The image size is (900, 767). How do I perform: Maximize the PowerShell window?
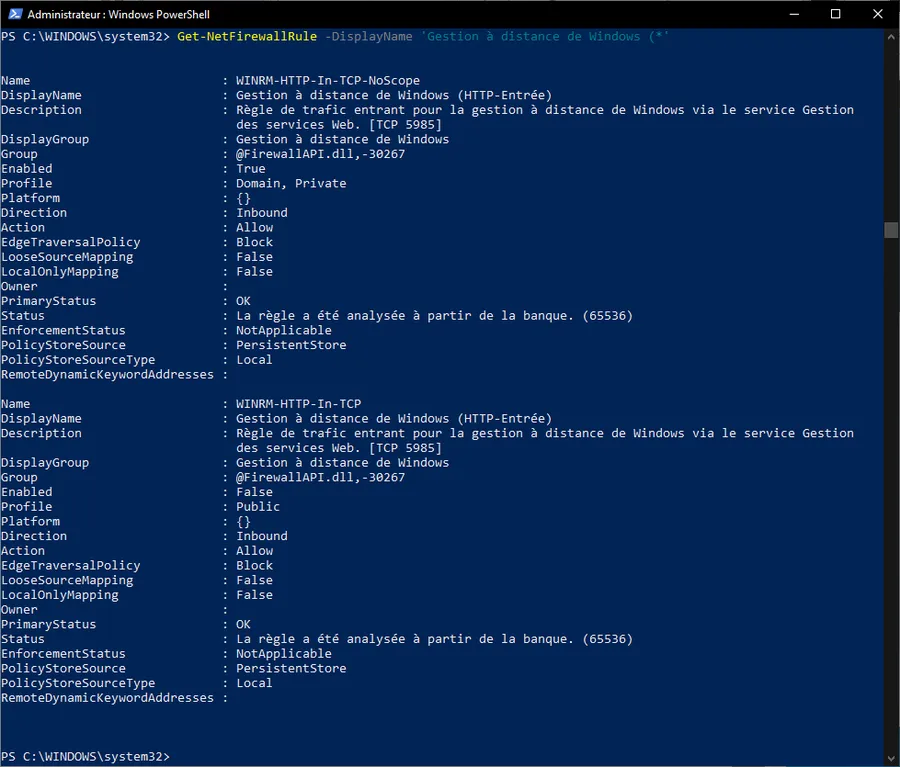pyautogui.click(x=836, y=14)
